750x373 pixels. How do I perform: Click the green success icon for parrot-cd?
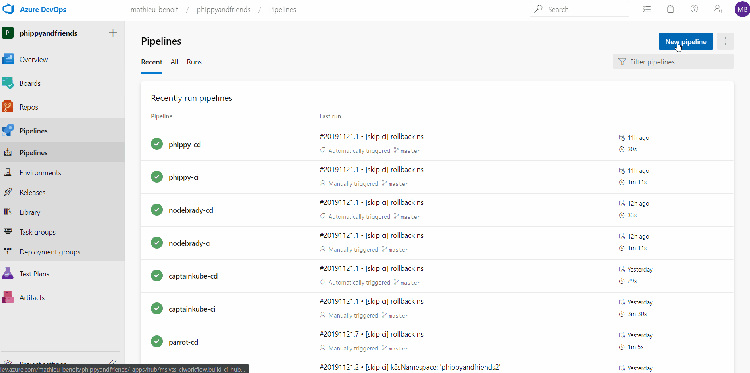coord(156,342)
